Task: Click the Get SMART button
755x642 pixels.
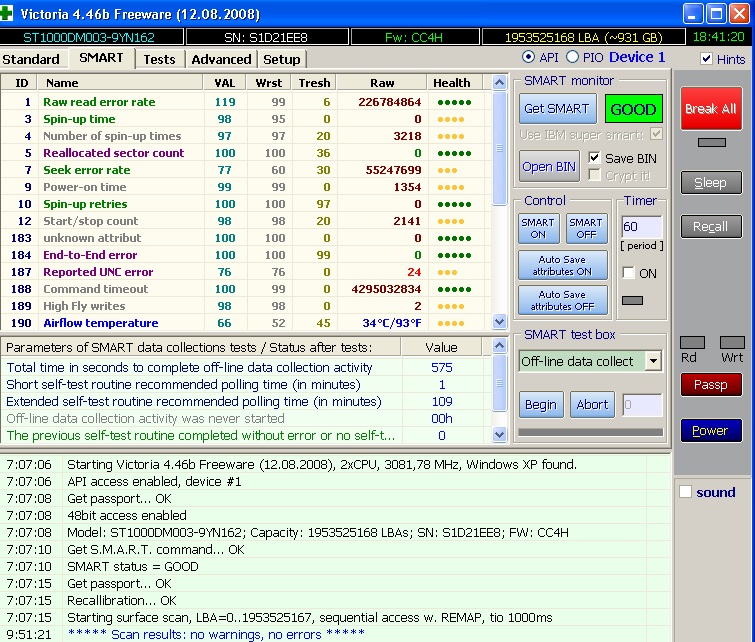Action: (x=557, y=108)
